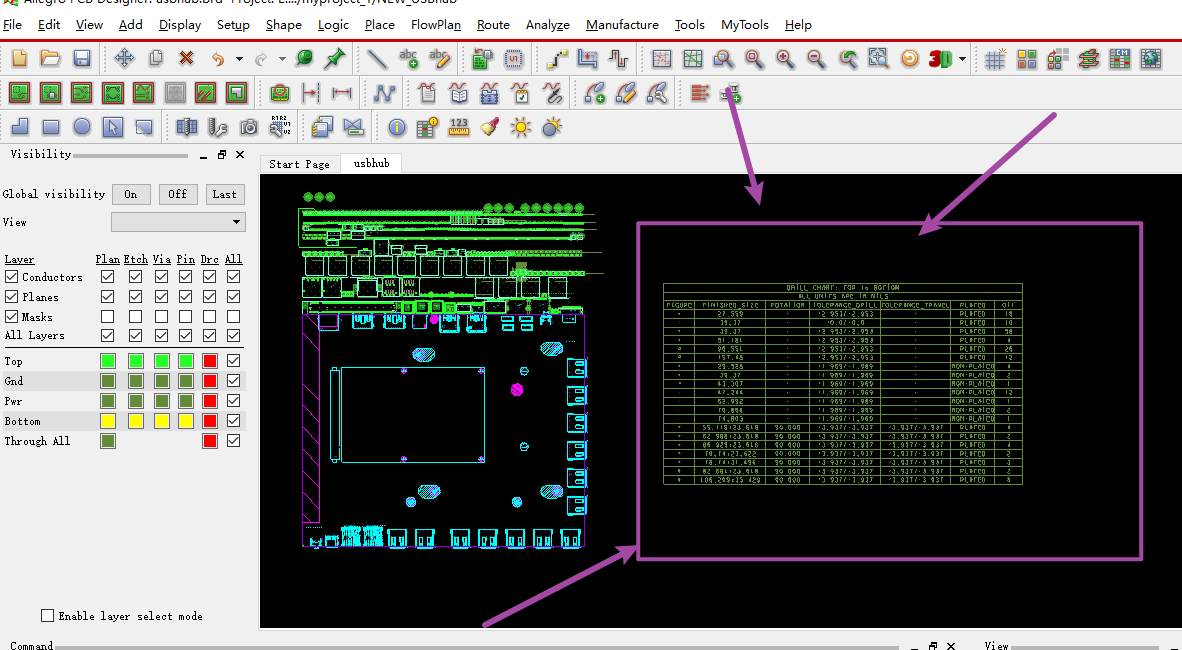
Task: Click the Through All layer label
Action: pos(37,440)
